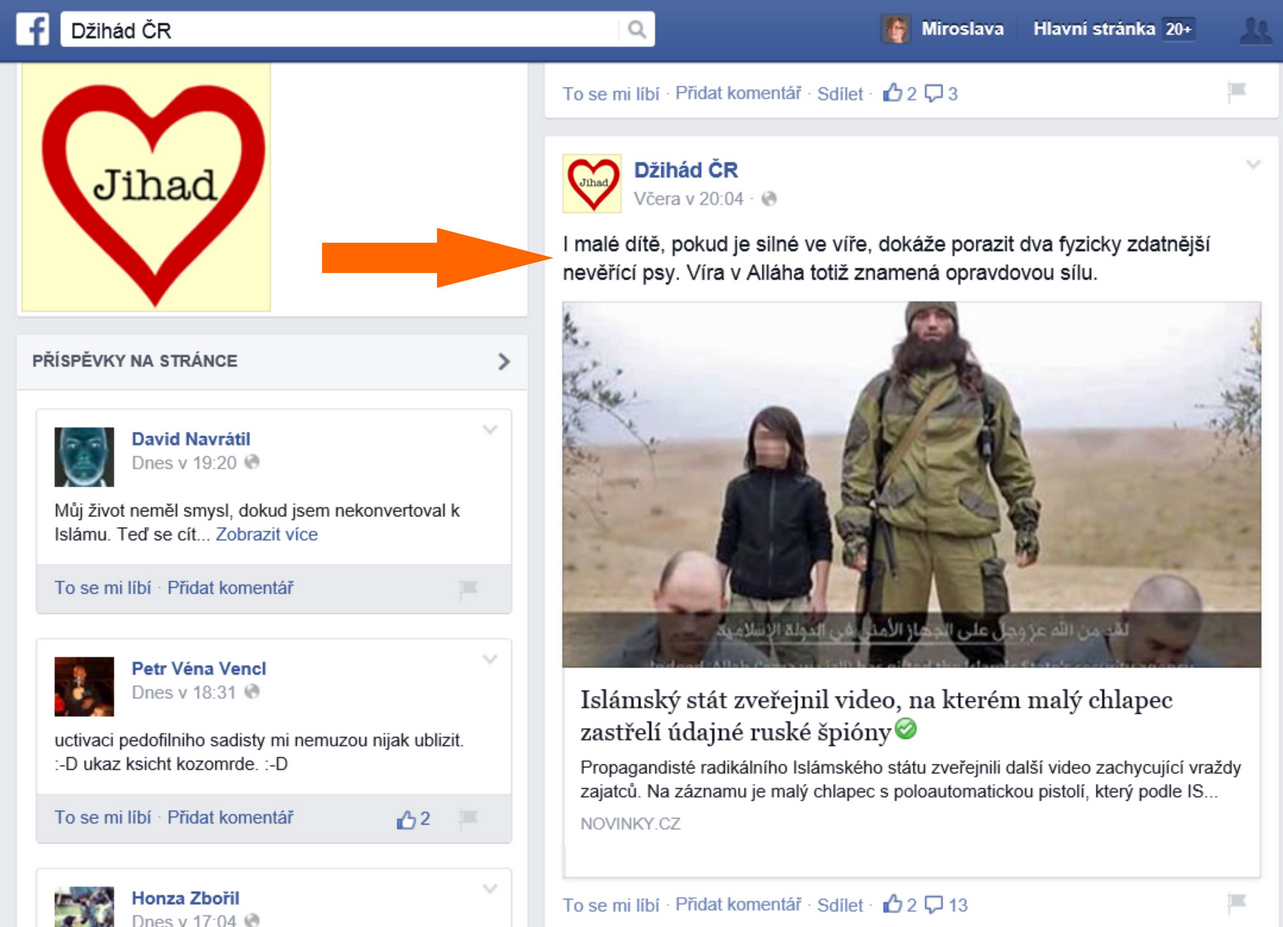Open Příspěvky na stránce heading
The width and height of the screenshot is (1283, 927).
[135, 361]
